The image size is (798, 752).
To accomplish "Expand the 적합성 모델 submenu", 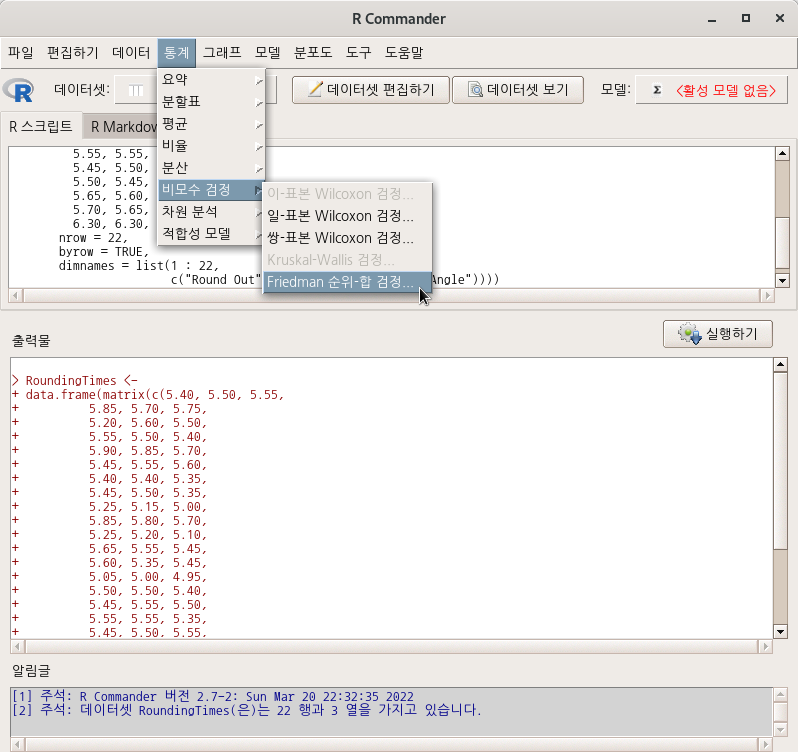I will click(x=211, y=234).
